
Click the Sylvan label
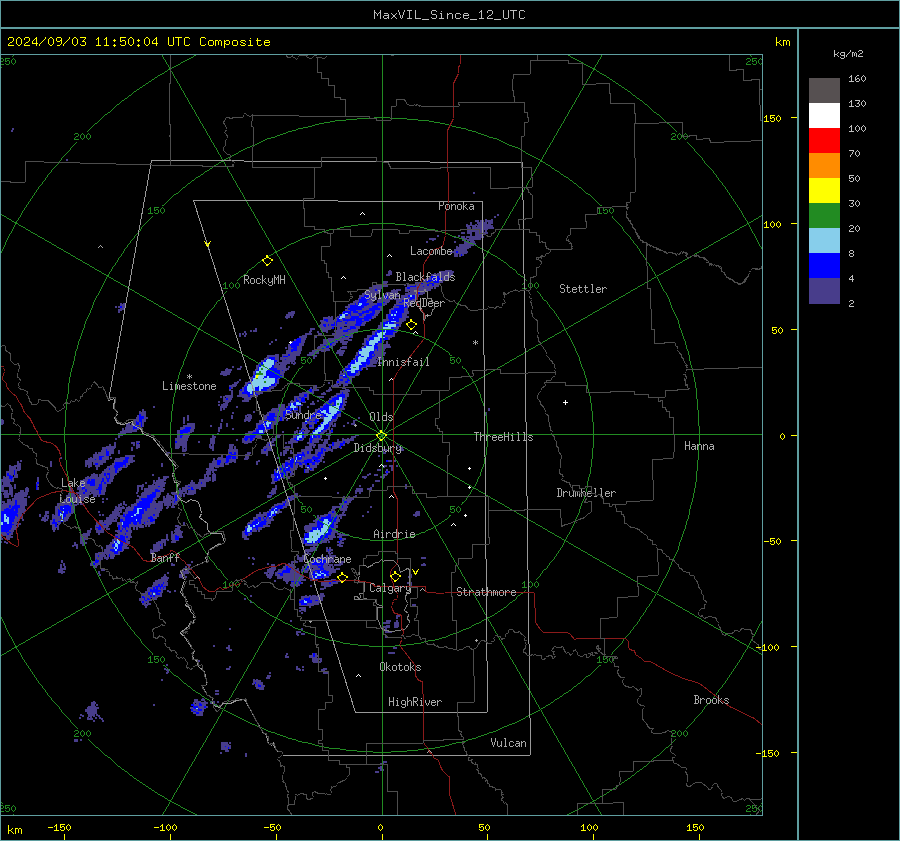(382, 295)
